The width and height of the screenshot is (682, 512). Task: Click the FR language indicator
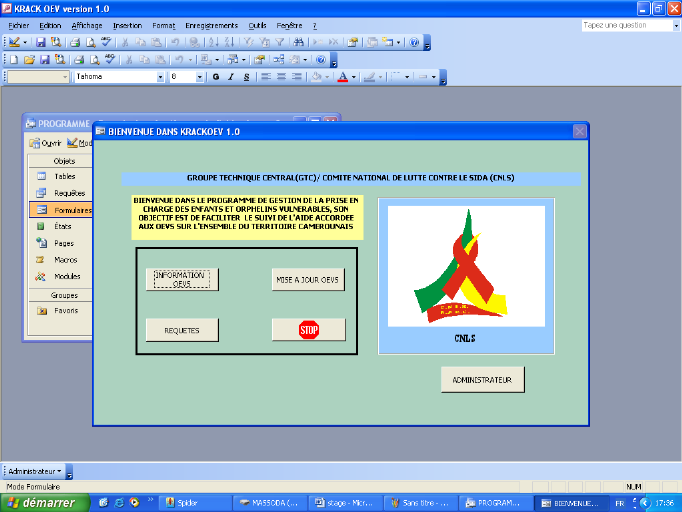620,503
